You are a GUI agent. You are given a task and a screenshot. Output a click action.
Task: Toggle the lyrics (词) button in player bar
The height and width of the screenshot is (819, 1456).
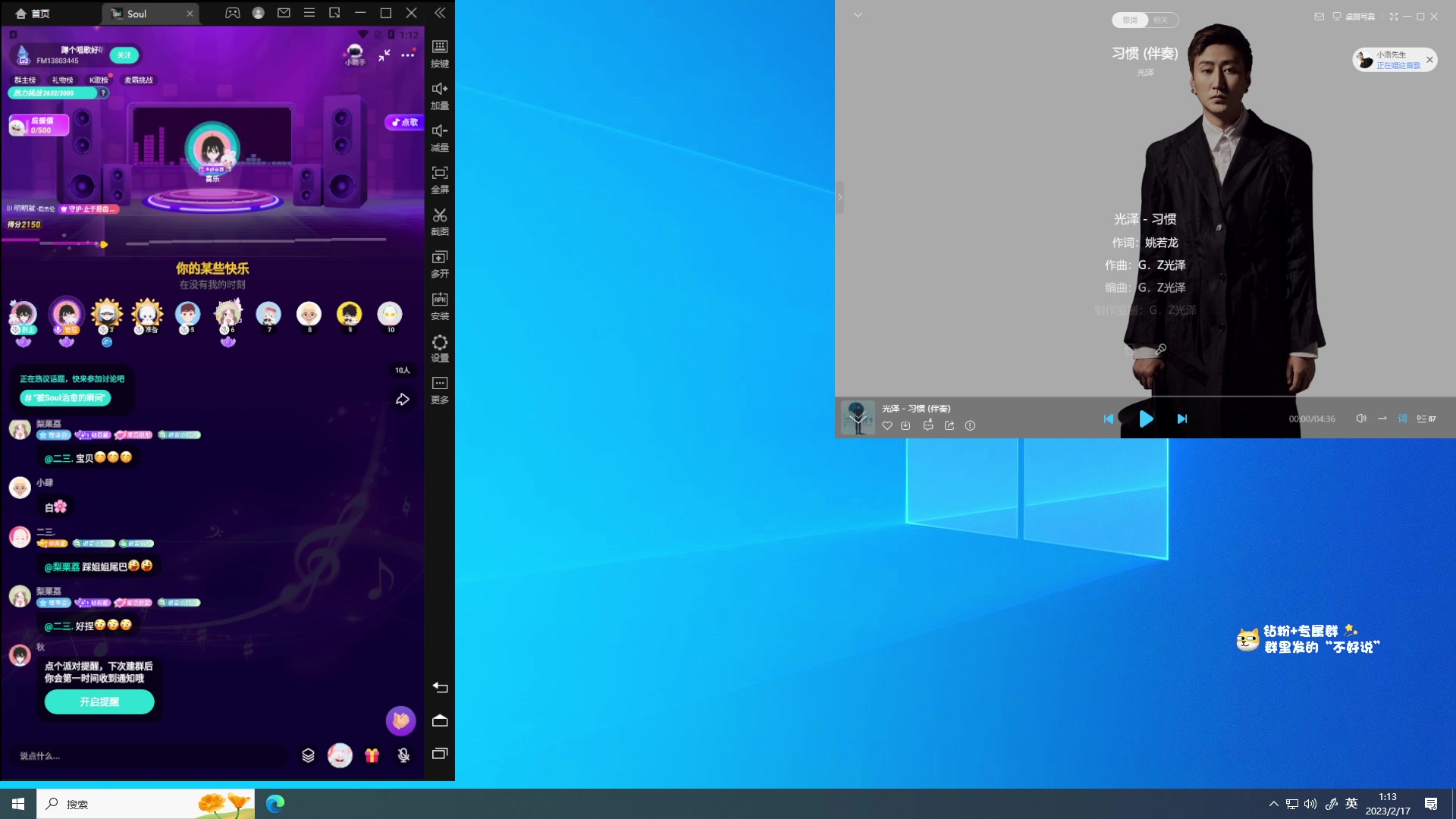tap(1402, 419)
